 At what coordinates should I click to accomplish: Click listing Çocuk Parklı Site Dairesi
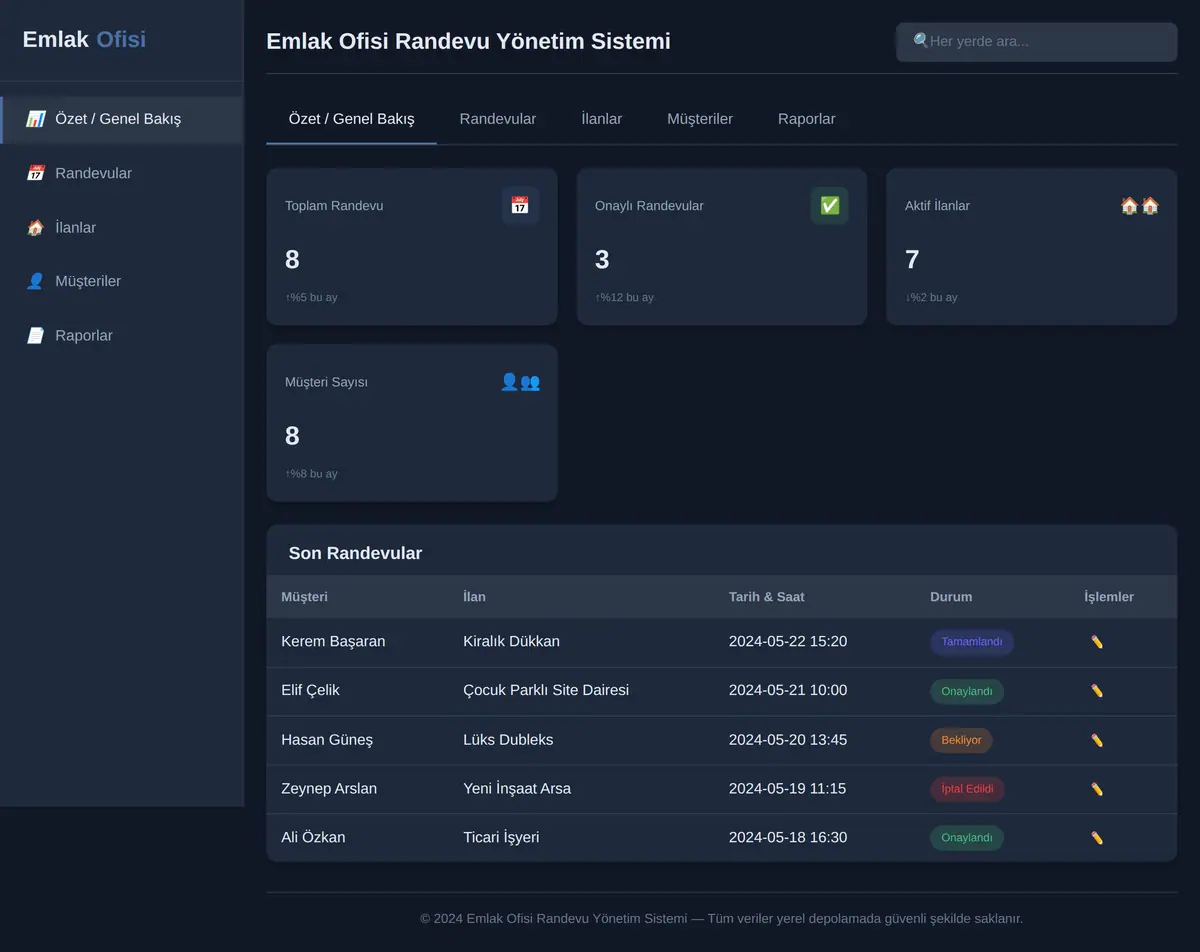[546, 690]
